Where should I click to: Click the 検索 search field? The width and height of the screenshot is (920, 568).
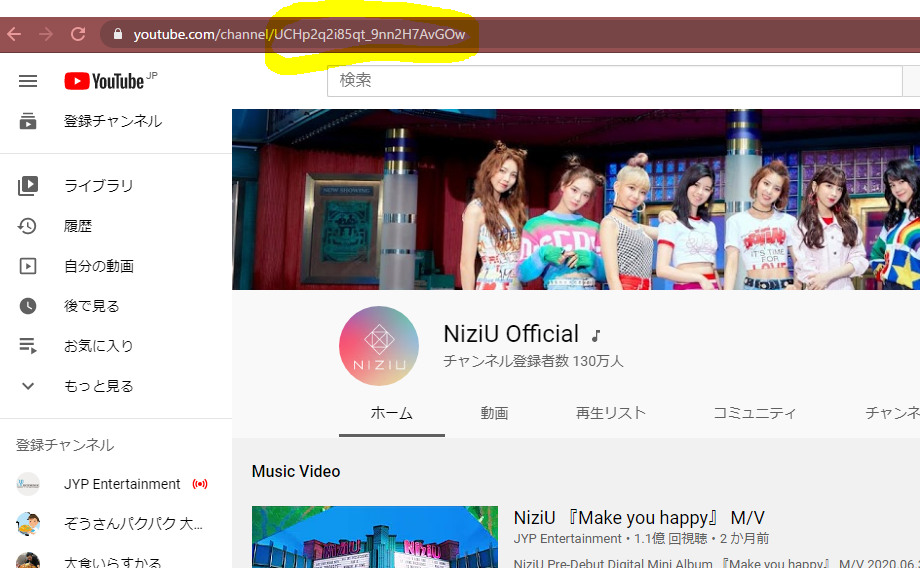click(x=614, y=80)
